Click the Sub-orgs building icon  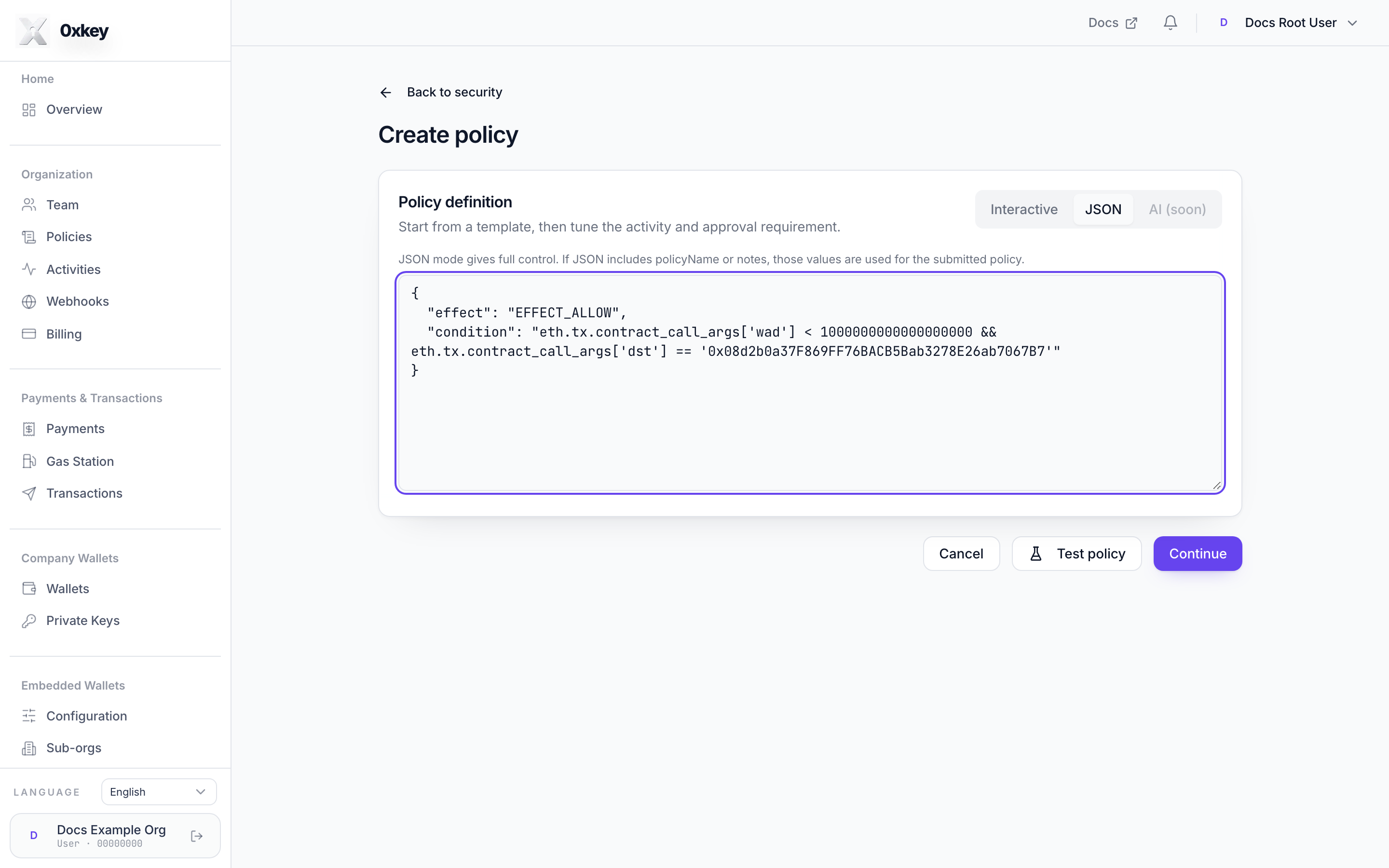point(29,748)
